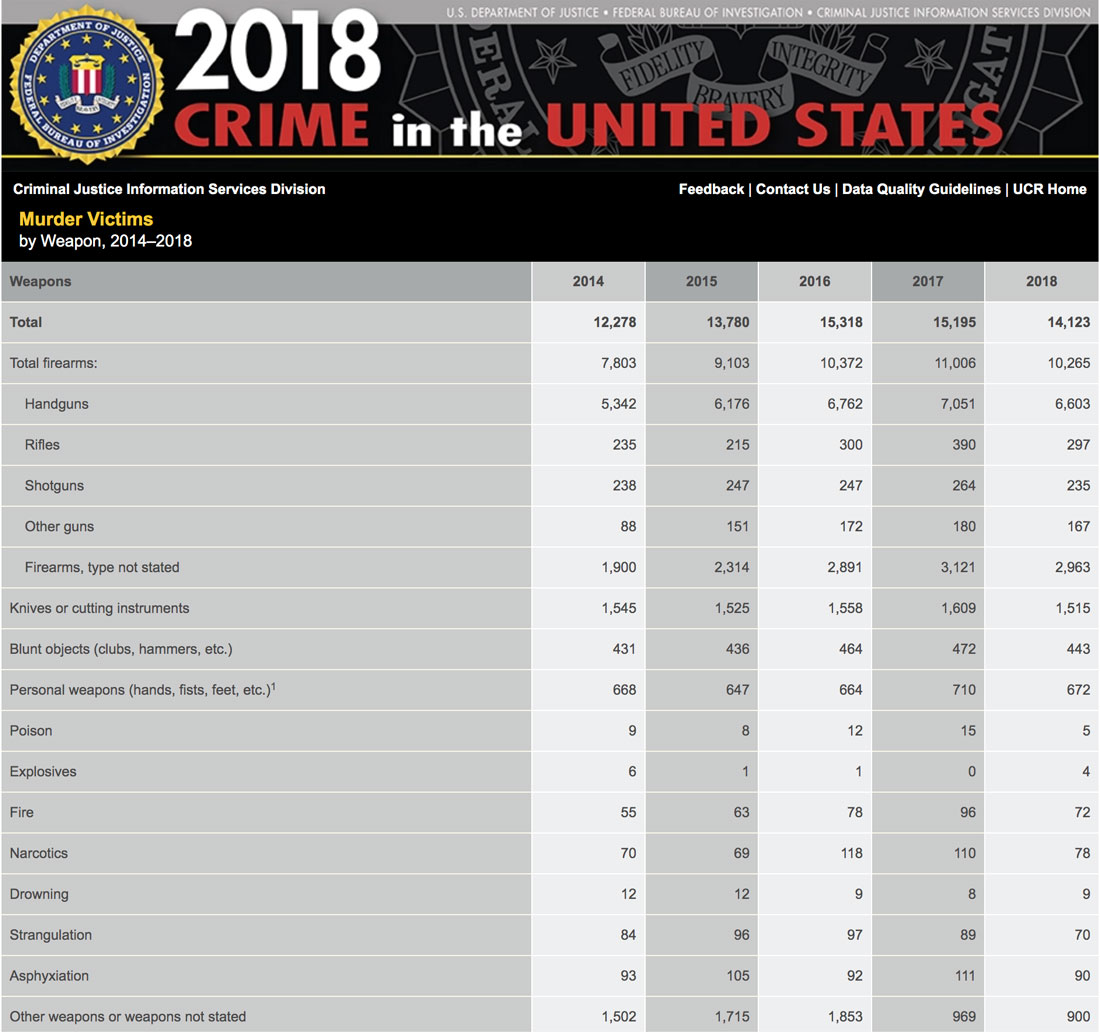Viewport: 1100px width, 1034px height.
Task: Navigate to UCR Home
Action: point(1049,189)
